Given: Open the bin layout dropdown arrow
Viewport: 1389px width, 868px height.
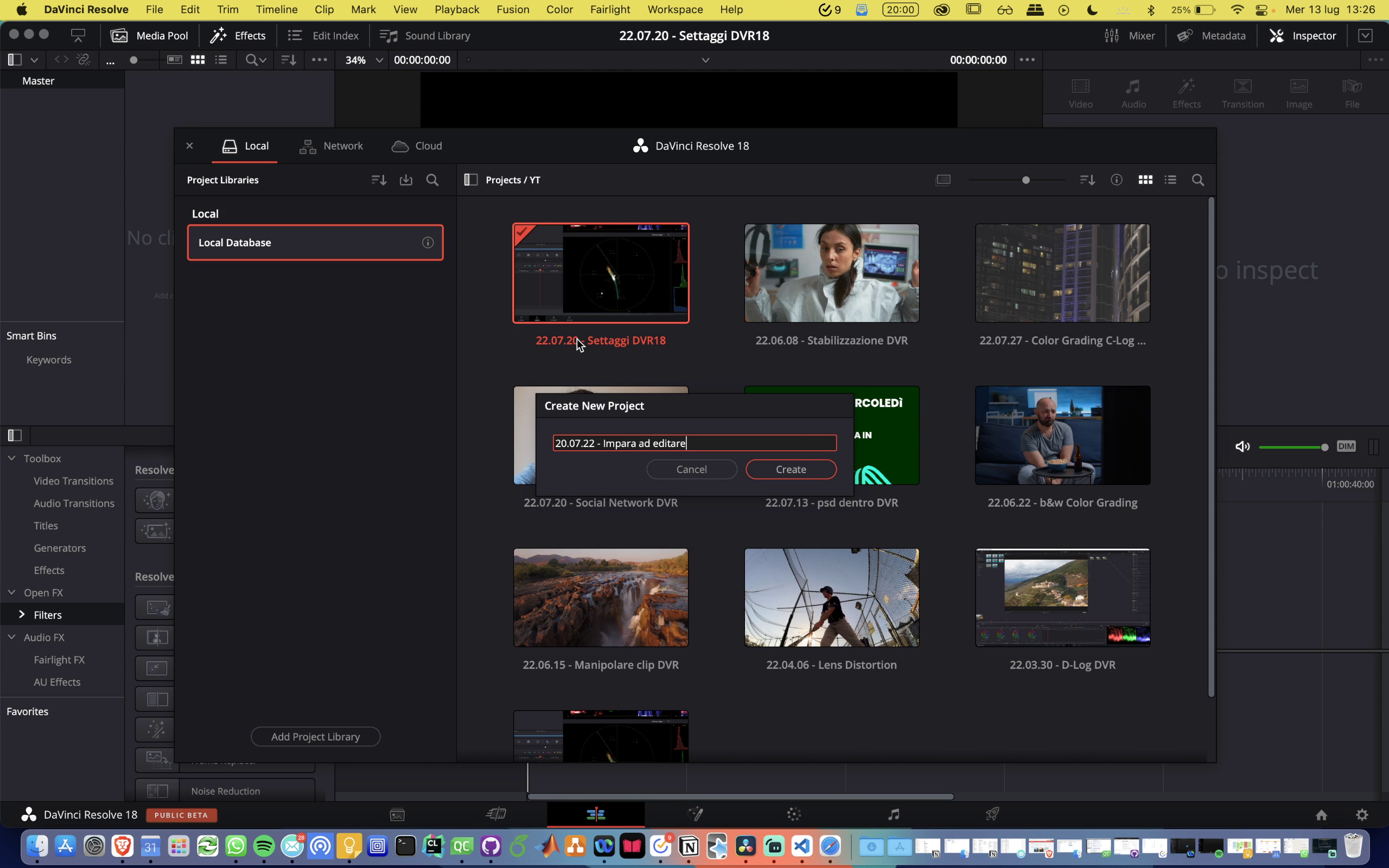Looking at the screenshot, I should click(x=34, y=60).
